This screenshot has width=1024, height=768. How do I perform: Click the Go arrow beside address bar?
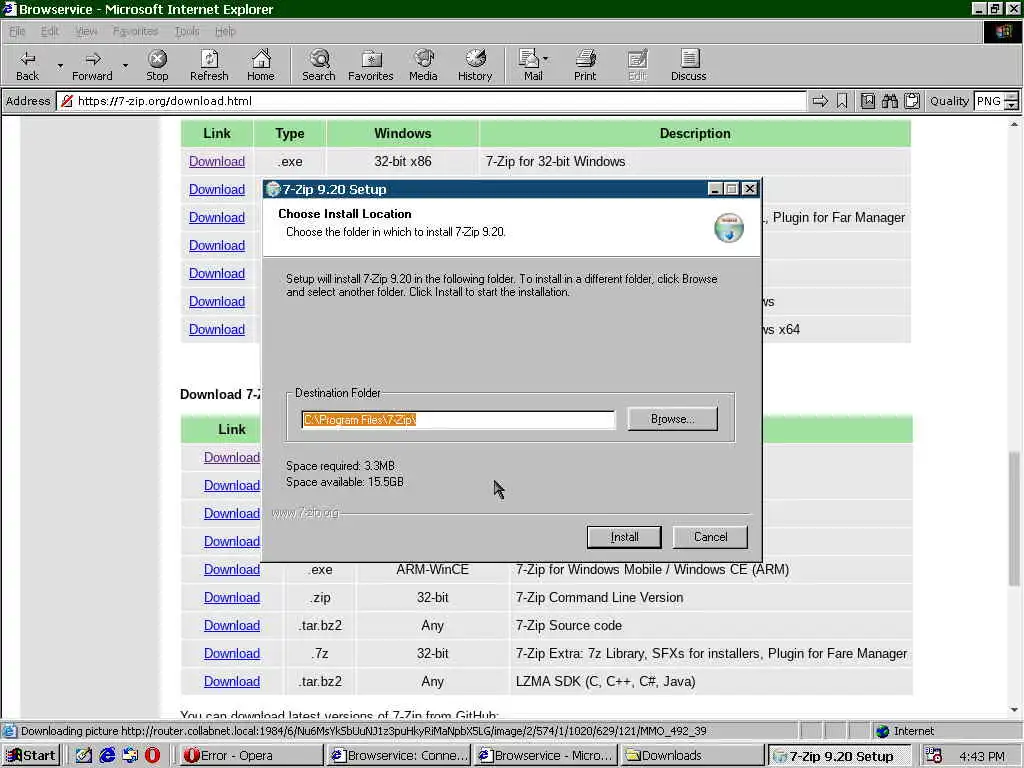click(x=820, y=101)
